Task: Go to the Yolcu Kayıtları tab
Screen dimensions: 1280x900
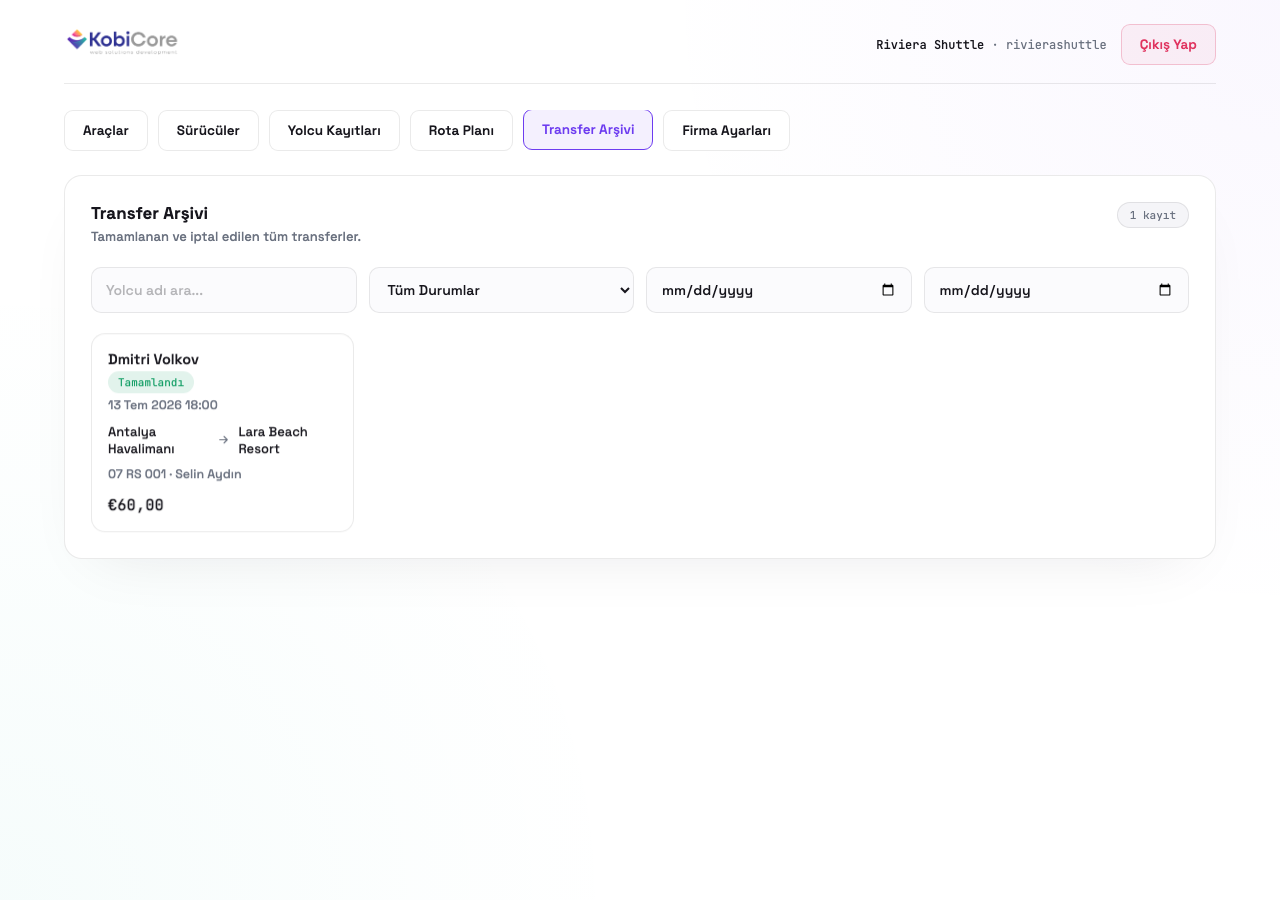Action: click(x=334, y=130)
